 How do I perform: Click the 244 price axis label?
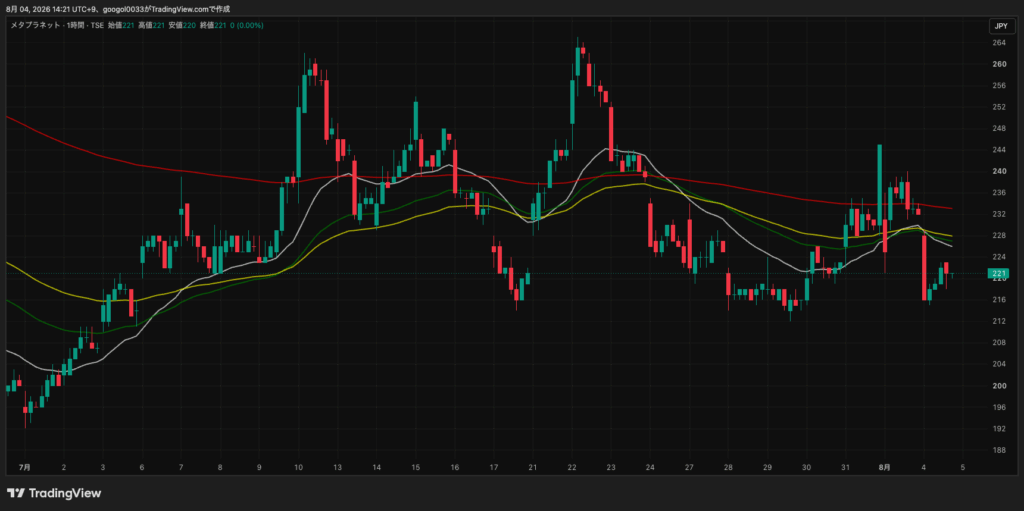click(999, 150)
